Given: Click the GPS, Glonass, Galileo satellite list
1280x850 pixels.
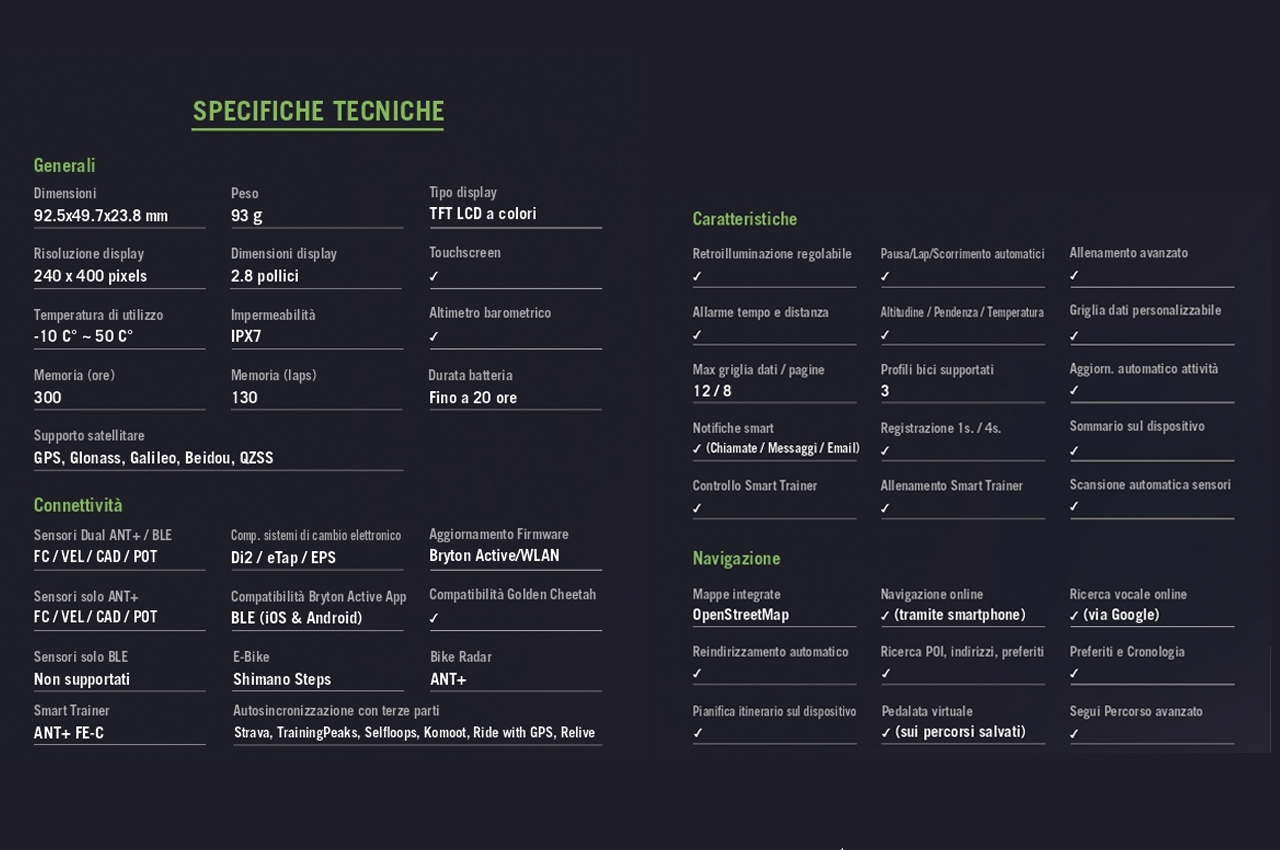Looking at the screenshot, I should [x=153, y=458].
